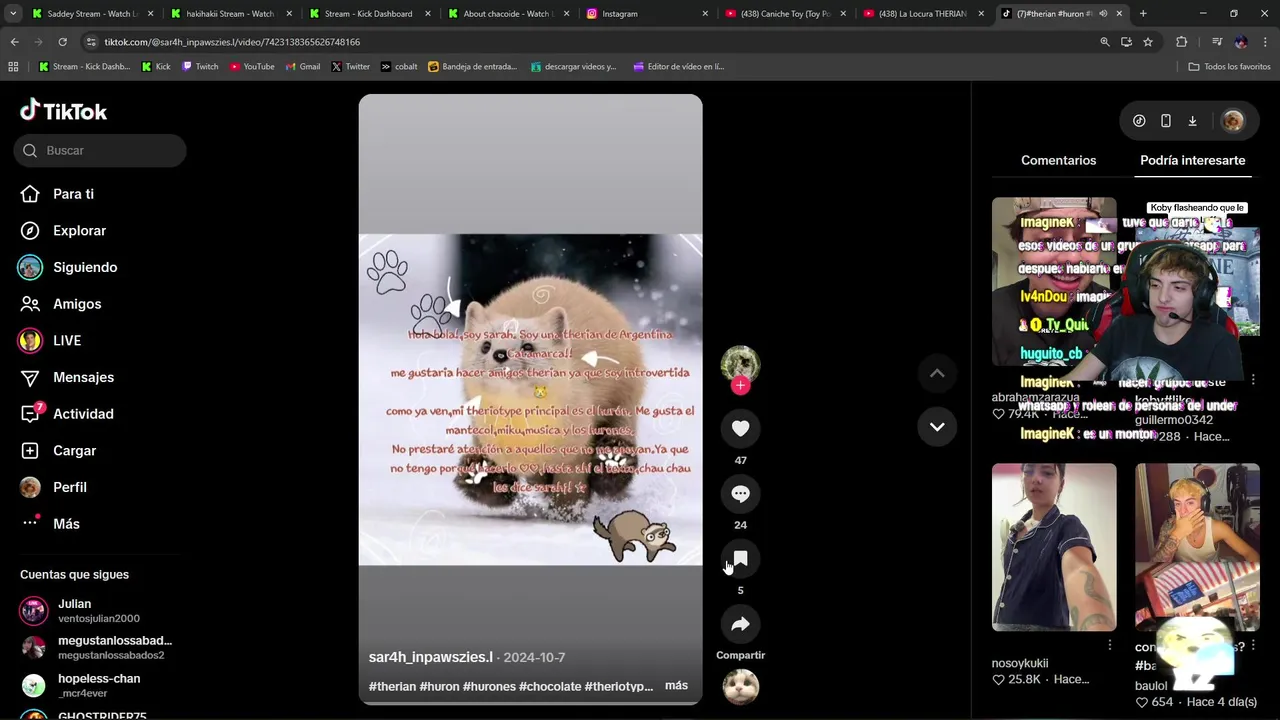
Task: Click the phone app icon top right
Action: pyautogui.click(x=1166, y=121)
